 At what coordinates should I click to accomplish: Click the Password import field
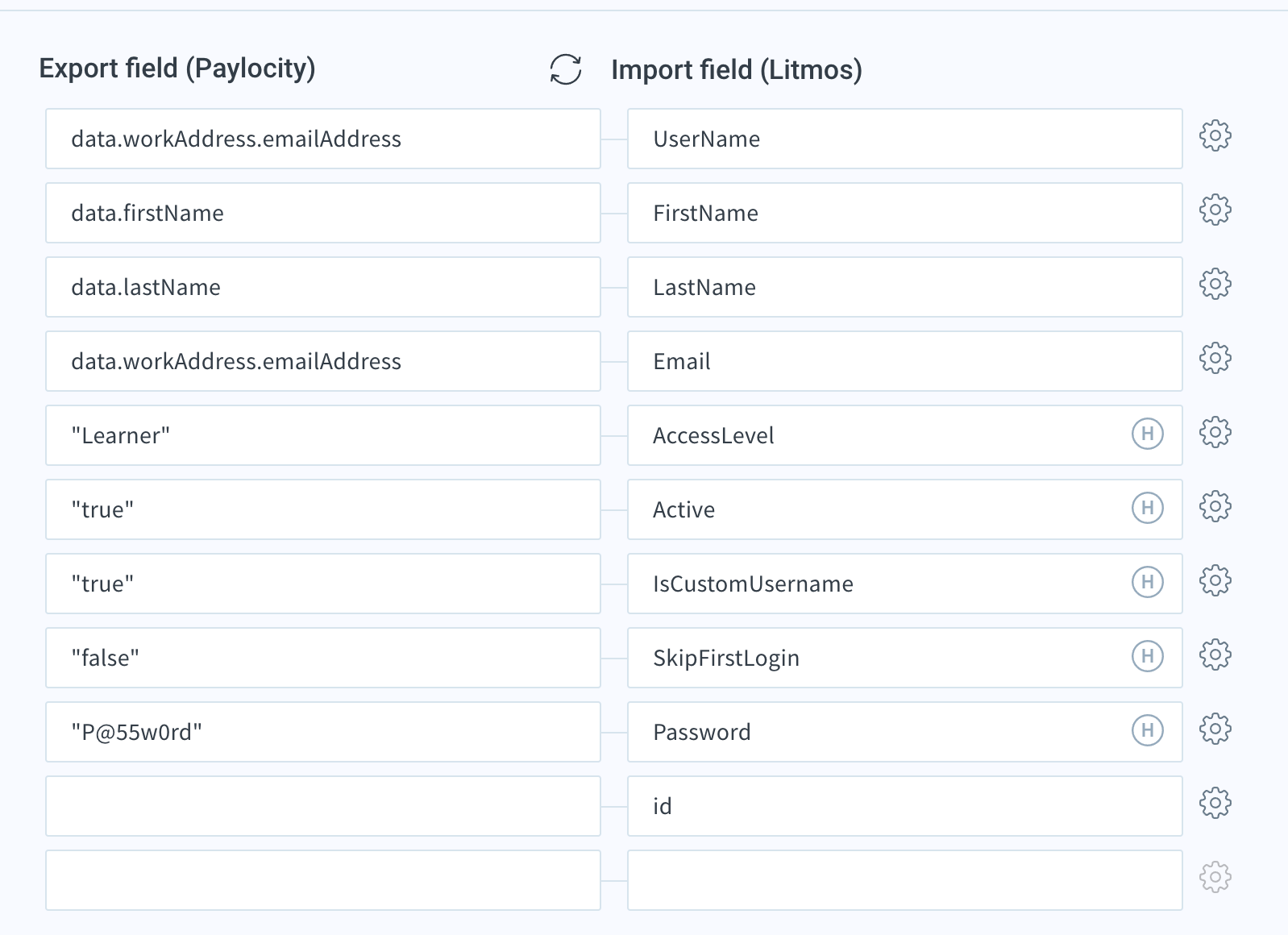click(x=905, y=732)
